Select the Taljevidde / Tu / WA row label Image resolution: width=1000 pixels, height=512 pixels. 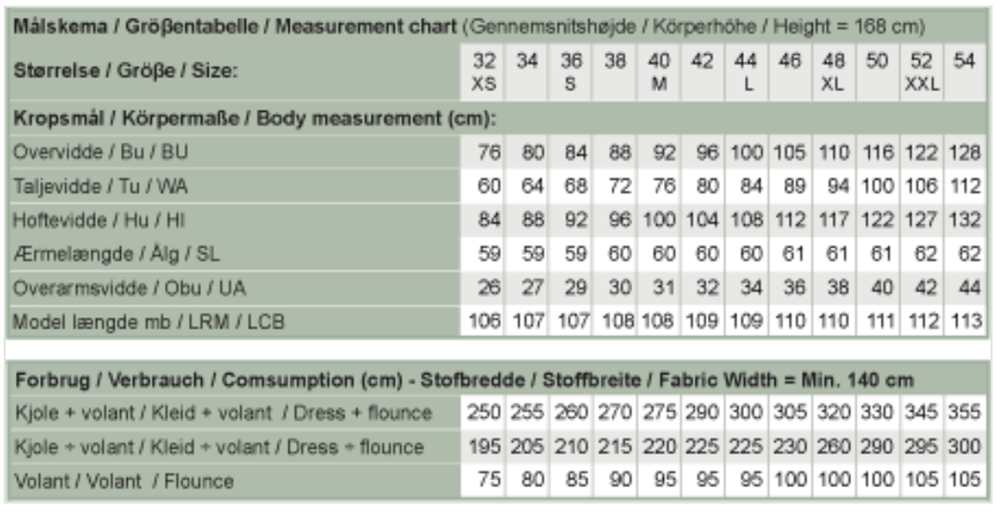coord(101,186)
